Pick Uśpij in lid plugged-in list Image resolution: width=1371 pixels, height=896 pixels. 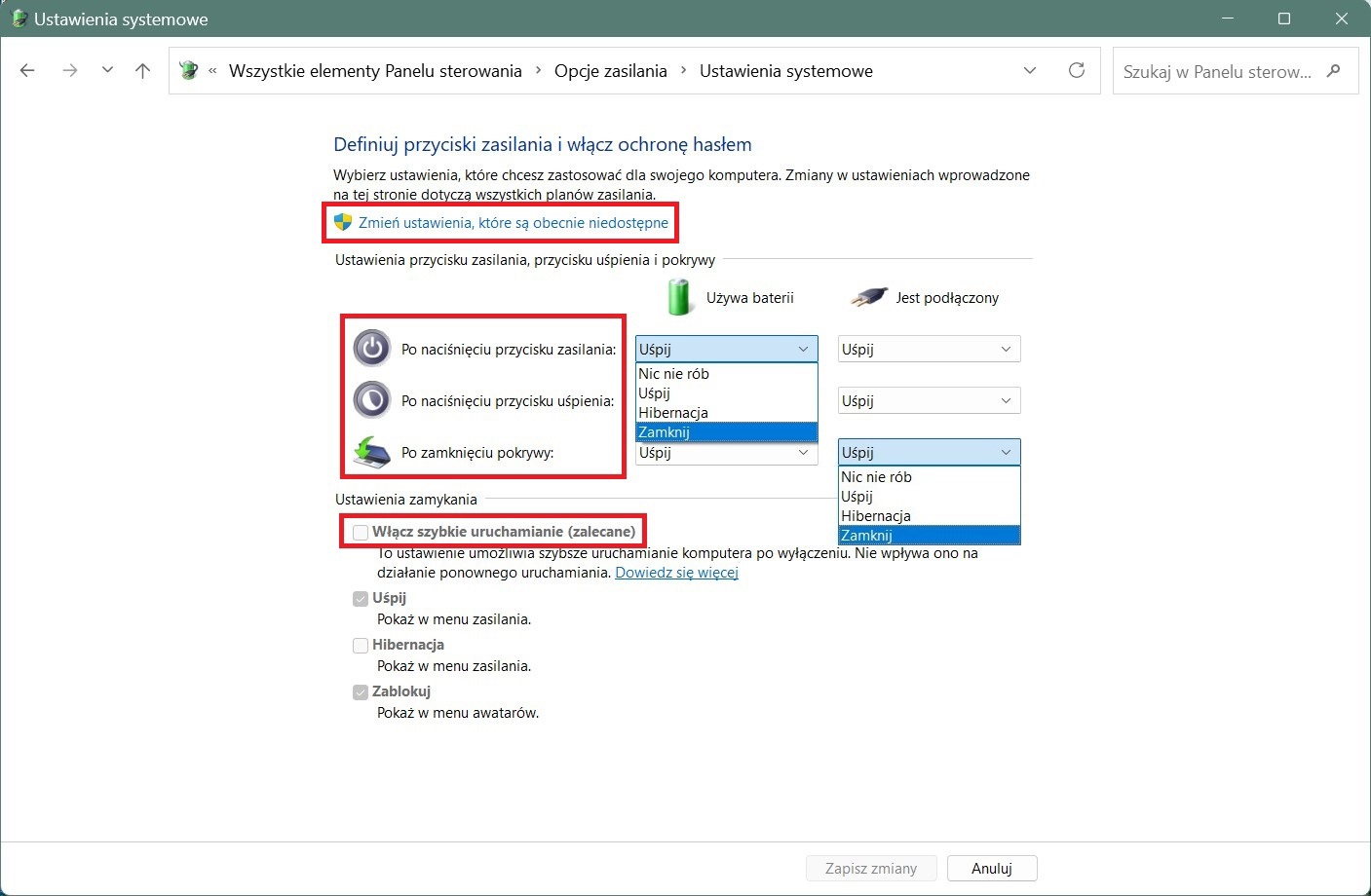click(930, 497)
